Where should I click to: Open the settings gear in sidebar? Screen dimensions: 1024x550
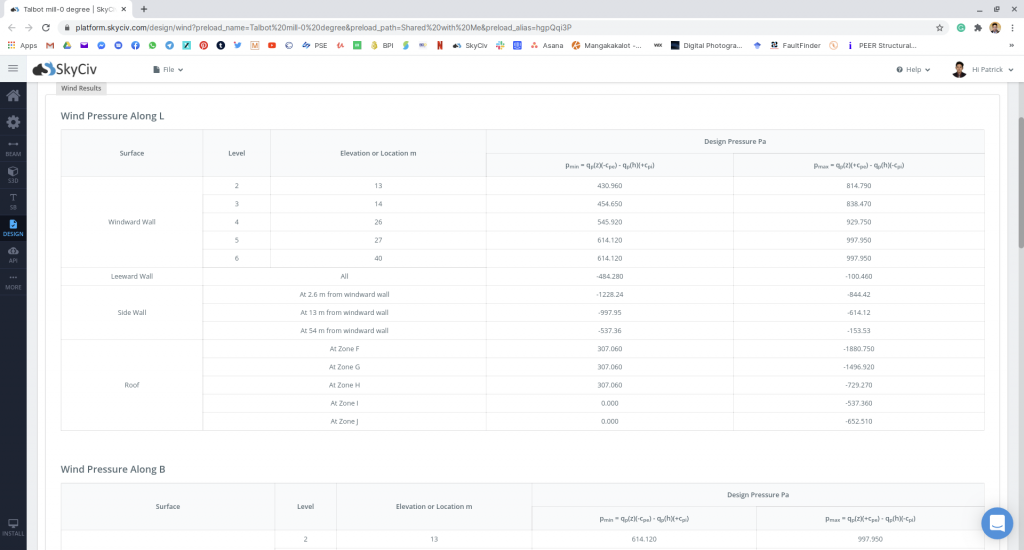click(x=13, y=122)
